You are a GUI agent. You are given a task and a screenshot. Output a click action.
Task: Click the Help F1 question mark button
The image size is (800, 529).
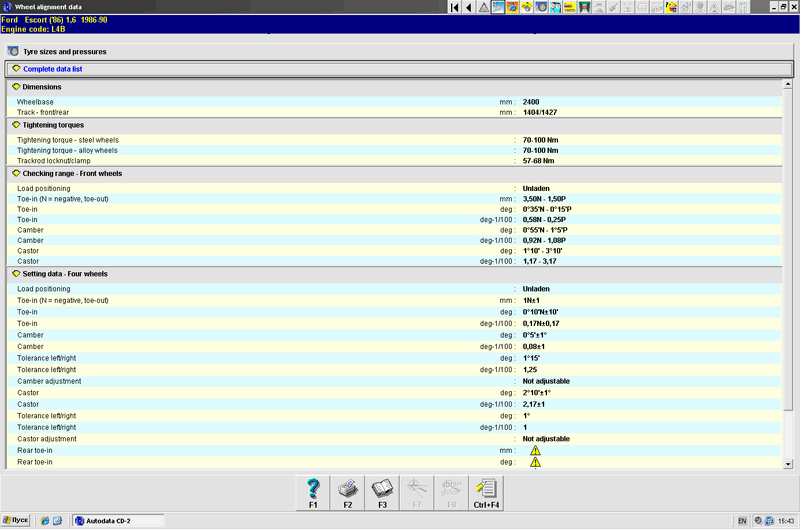pos(313,493)
